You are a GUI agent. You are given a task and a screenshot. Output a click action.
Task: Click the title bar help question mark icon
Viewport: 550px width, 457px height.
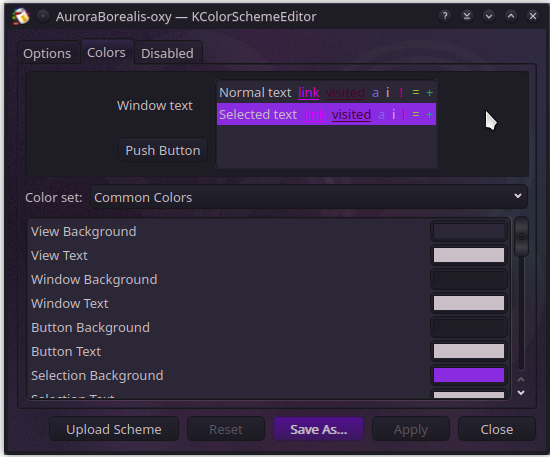tap(445, 16)
